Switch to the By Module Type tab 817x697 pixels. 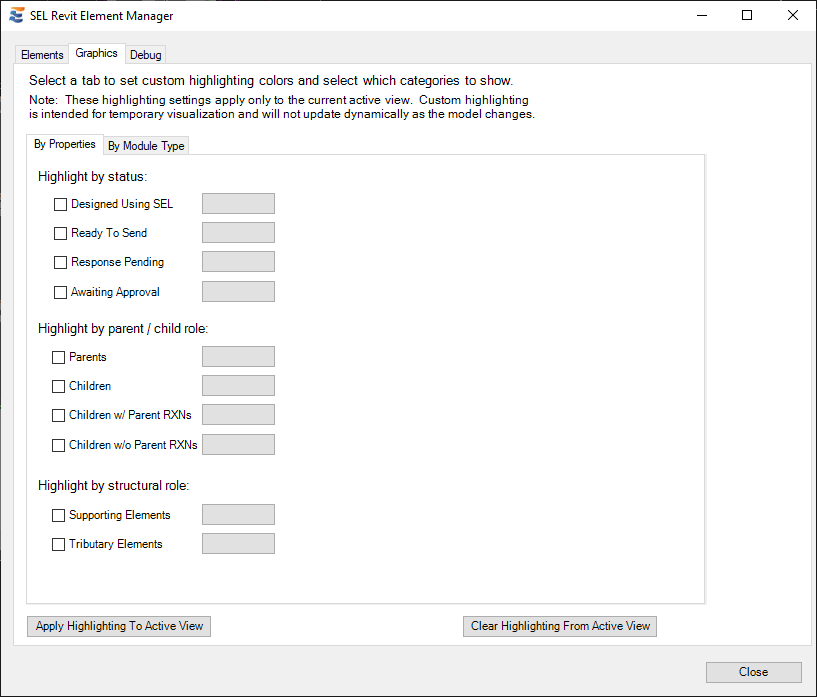pos(146,146)
